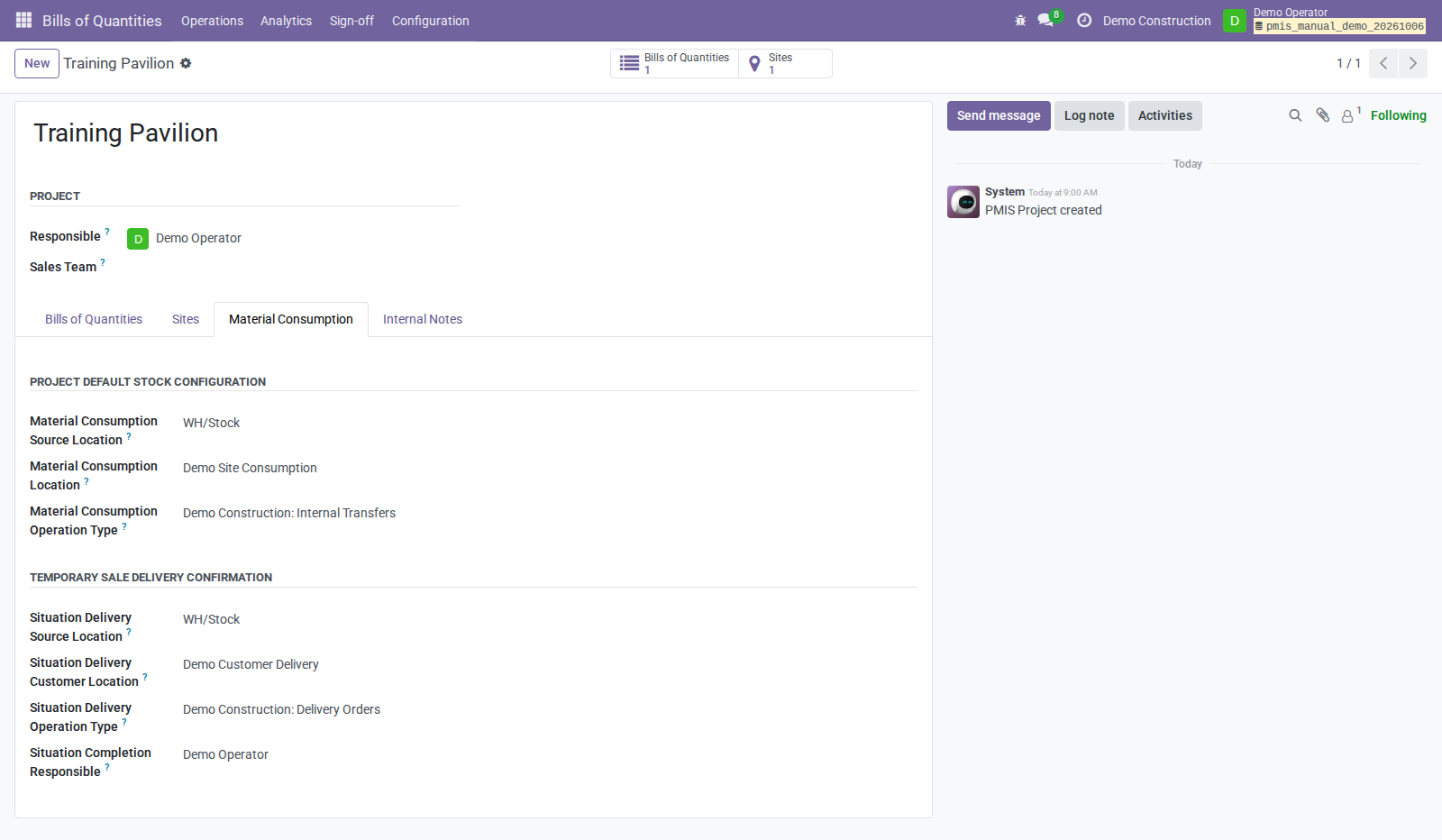Switch to the Bills of Quantities tab

pyautogui.click(x=94, y=319)
